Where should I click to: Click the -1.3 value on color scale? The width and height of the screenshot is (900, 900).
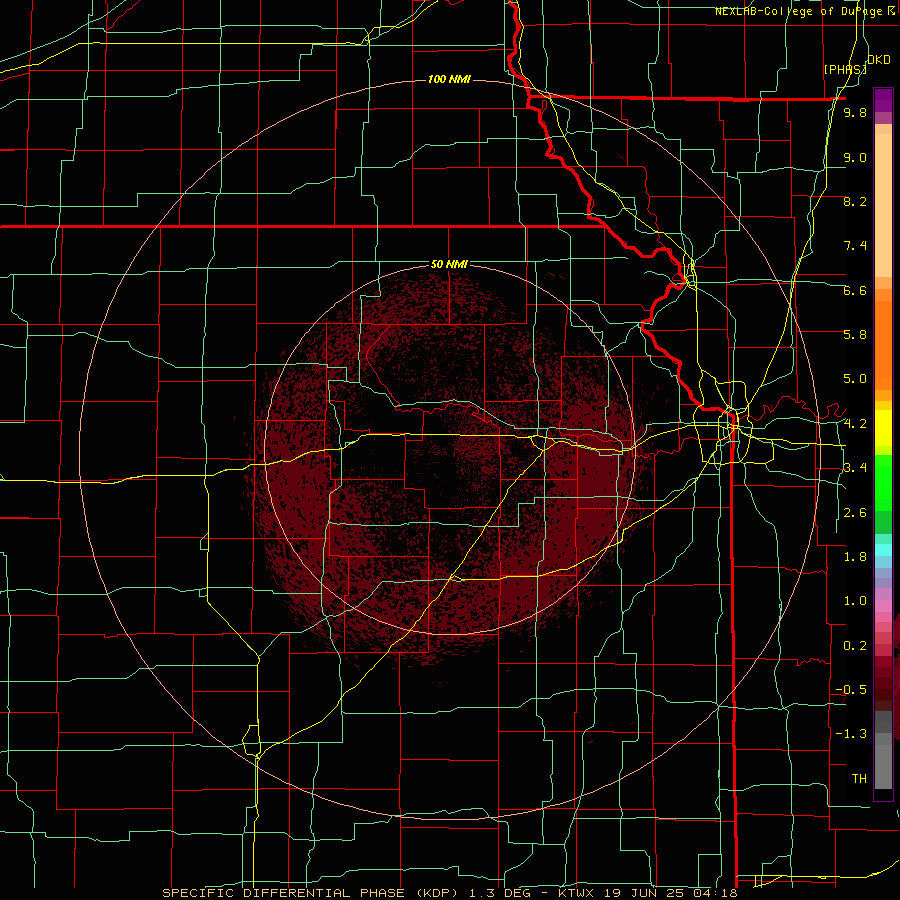[x=851, y=734]
